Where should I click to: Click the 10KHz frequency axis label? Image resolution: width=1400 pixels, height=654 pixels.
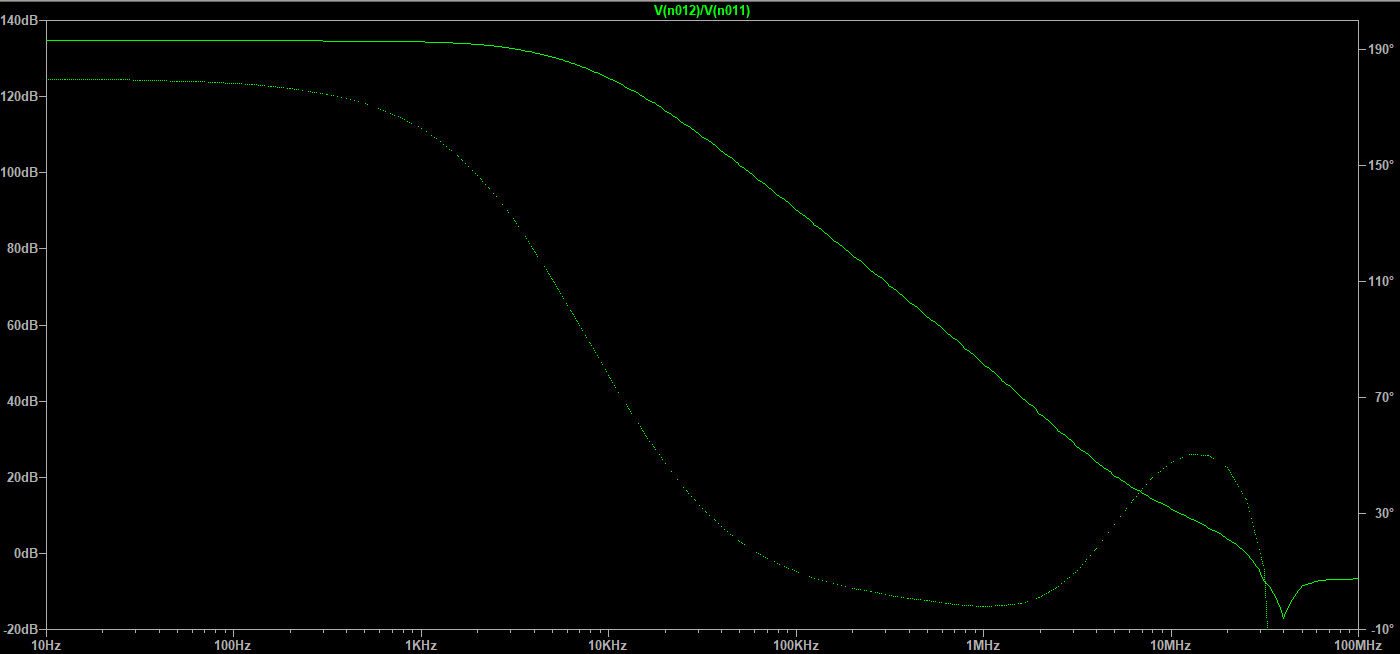(608, 645)
